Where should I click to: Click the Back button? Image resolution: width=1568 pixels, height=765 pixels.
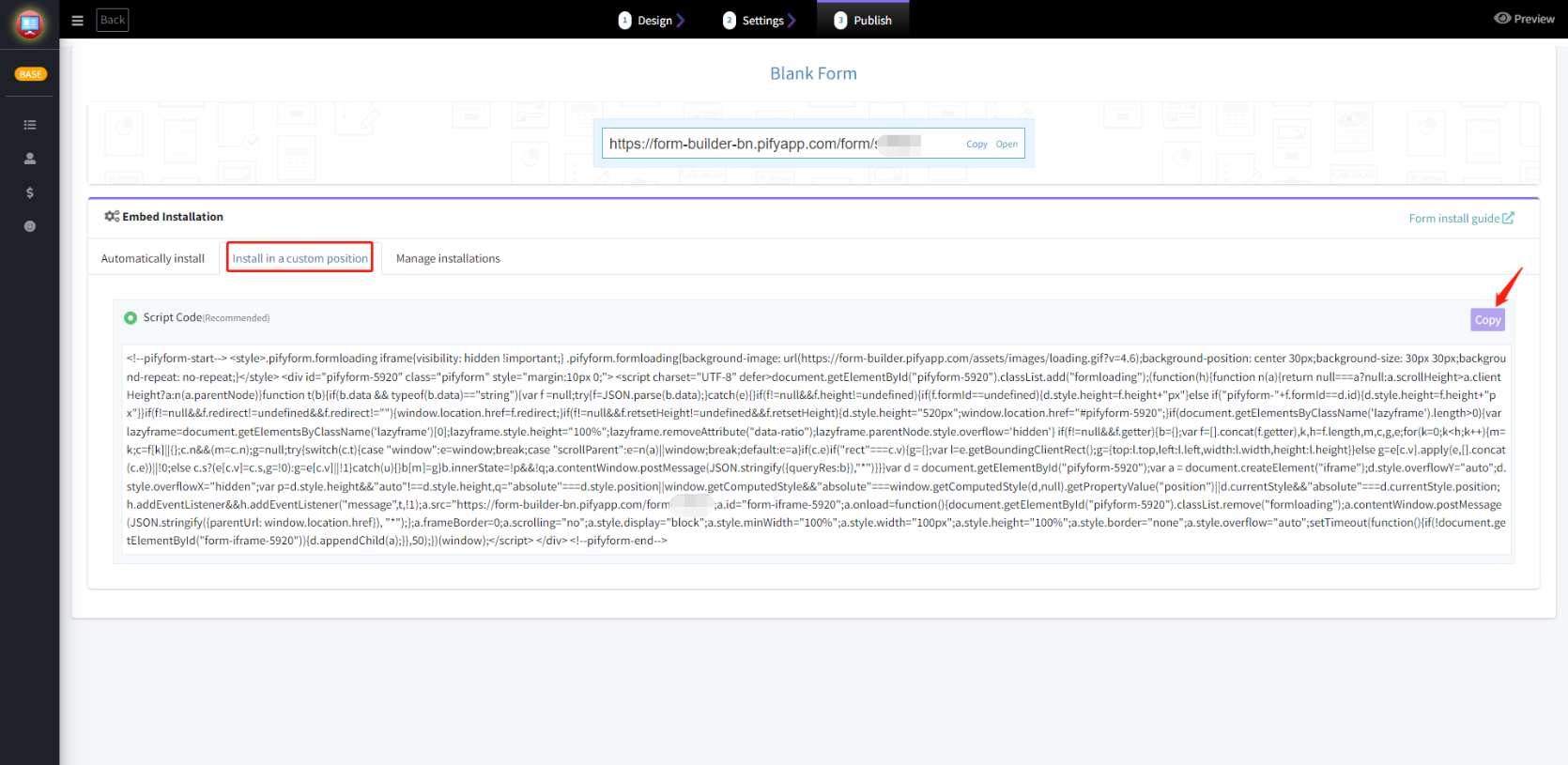pos(113,20)
